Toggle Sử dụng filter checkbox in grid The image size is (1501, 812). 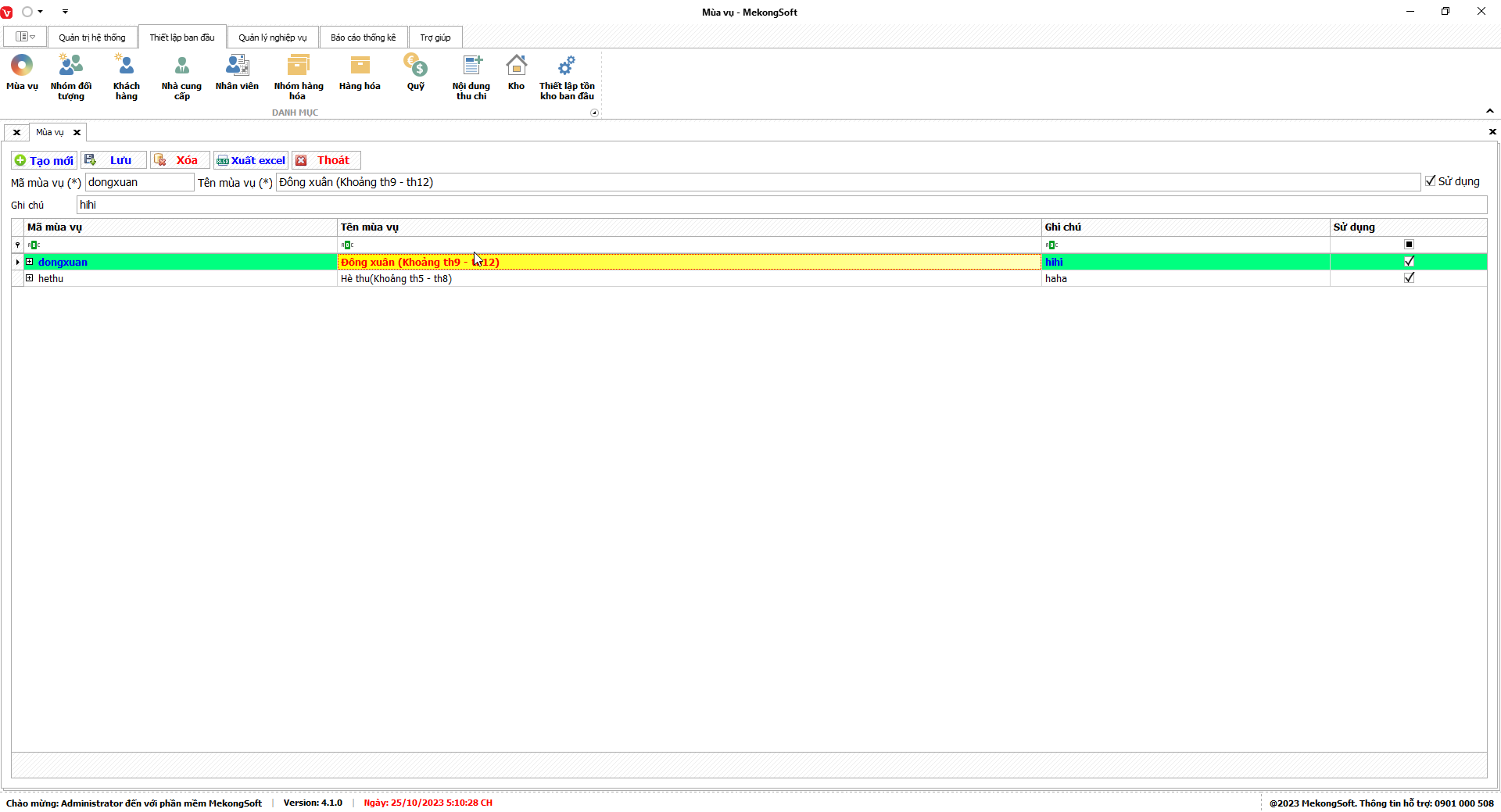[1409, 245]
